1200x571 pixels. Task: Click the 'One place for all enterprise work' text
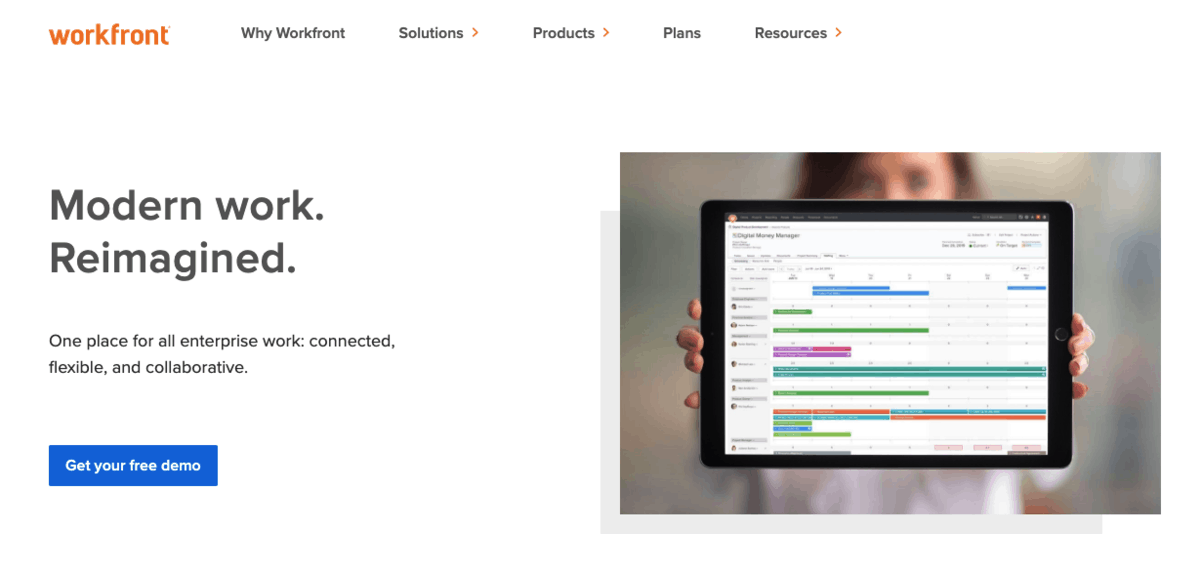[x=222, y=354]
